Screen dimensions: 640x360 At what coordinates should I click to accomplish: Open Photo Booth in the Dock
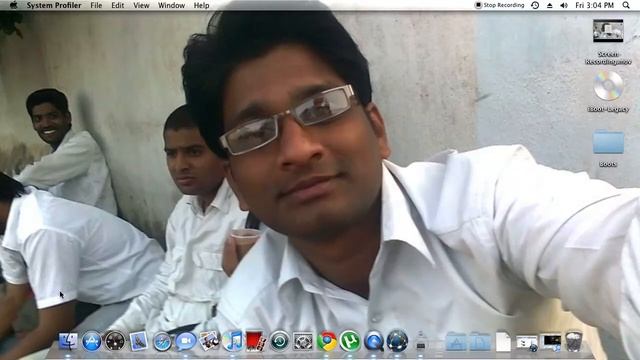pos(256,341)
